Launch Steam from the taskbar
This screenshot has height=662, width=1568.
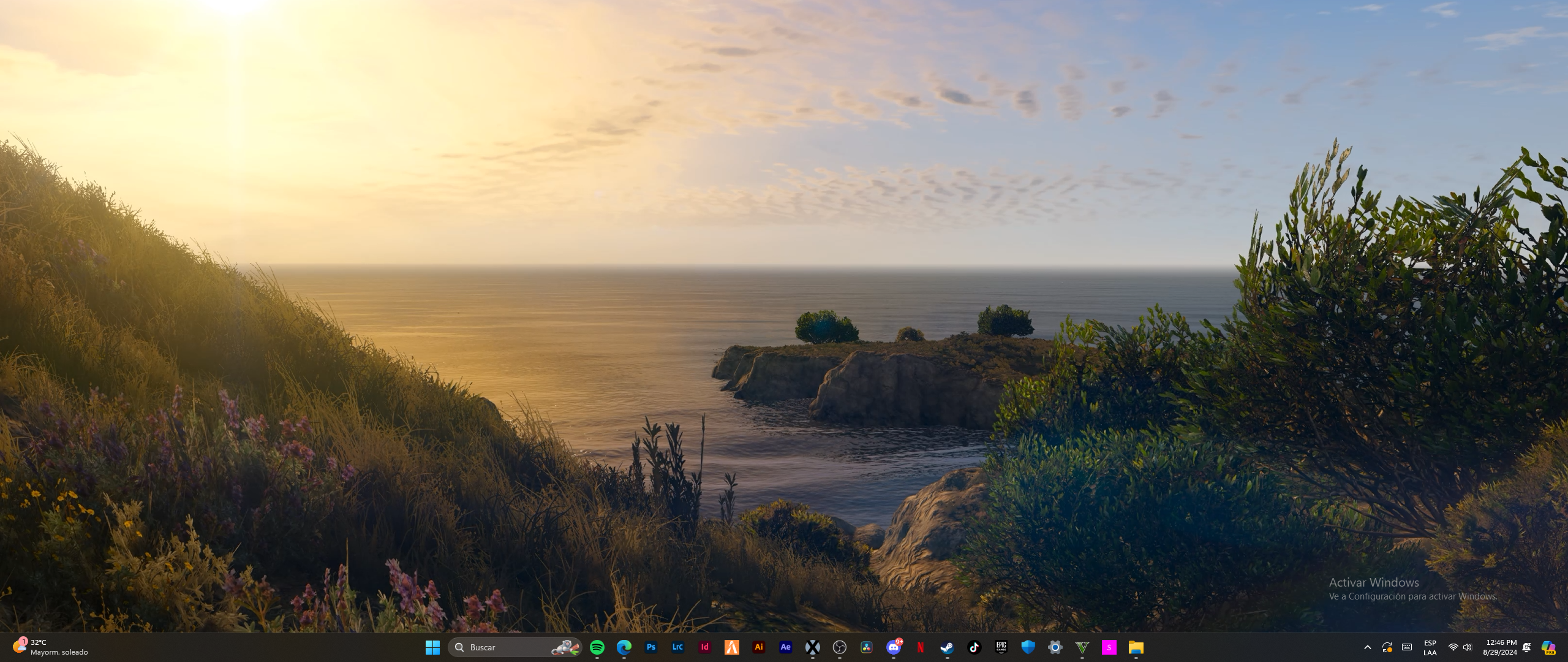[948, 647]
